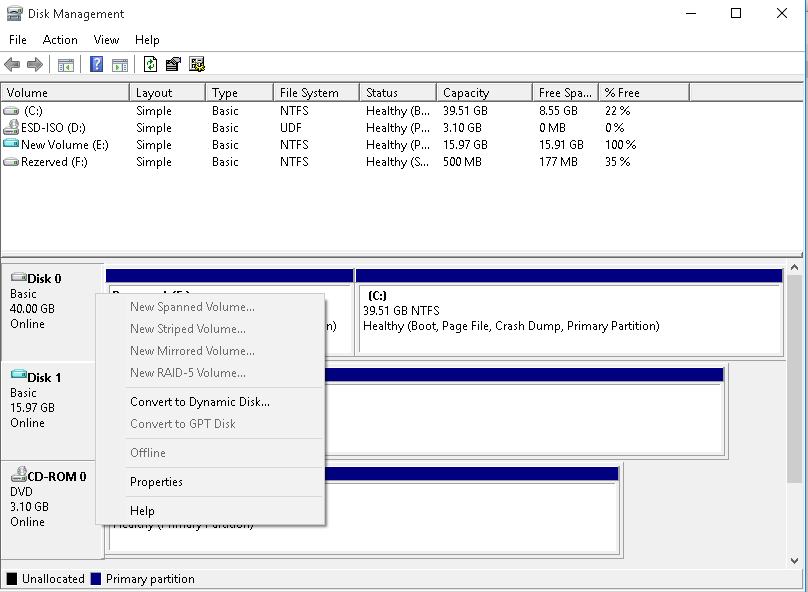
Task: Open the View menu
Action: pos(106,40)
